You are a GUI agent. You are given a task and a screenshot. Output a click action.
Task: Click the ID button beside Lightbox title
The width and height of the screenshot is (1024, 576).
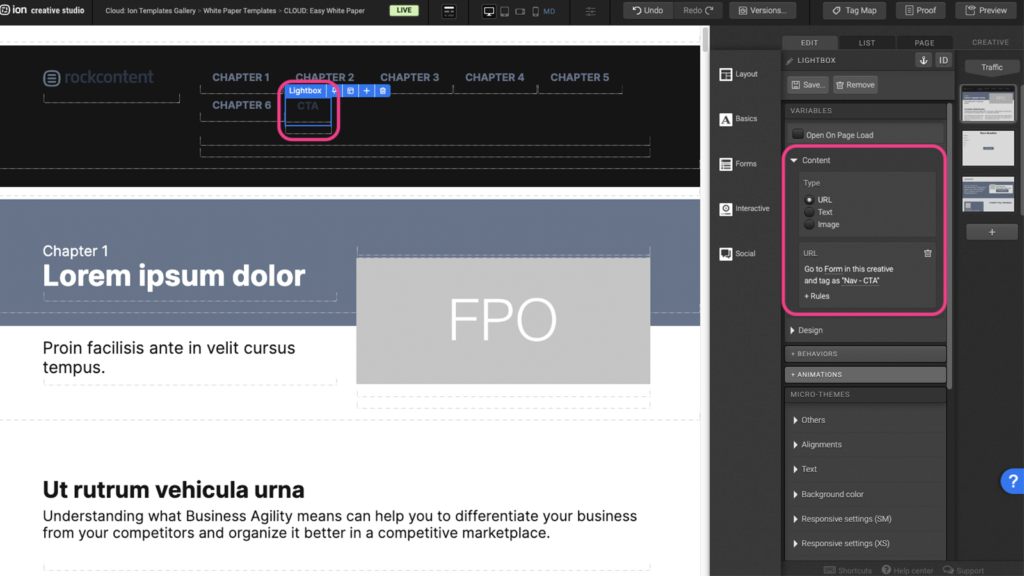pos(942,61)
